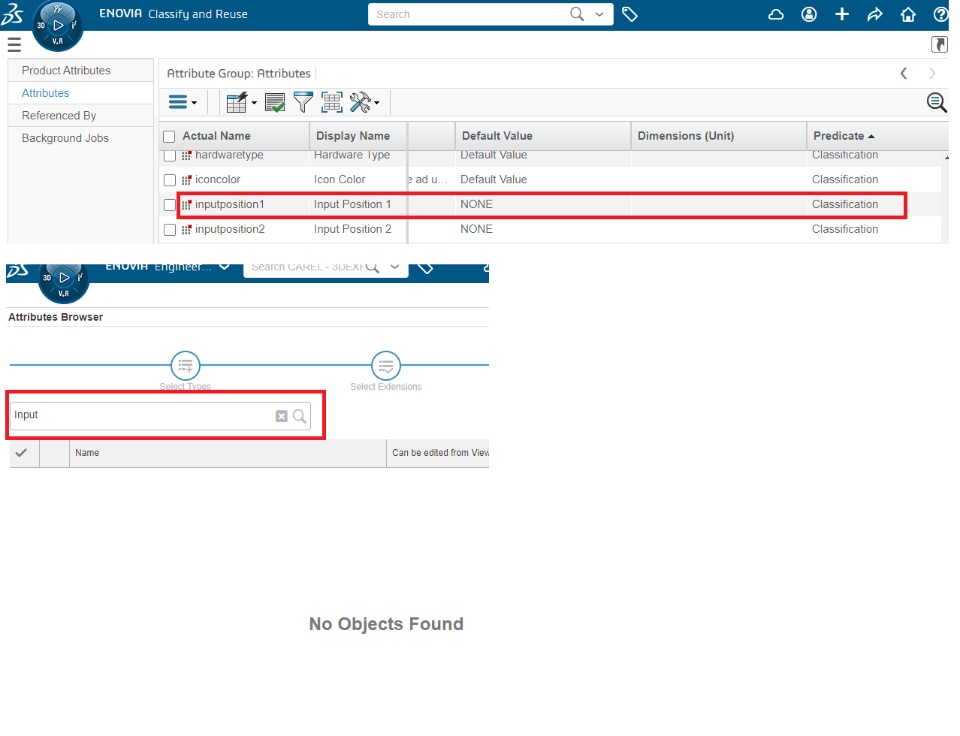Go to previous page arrow
Image resolution: width=960 pixels, height=736 pixels.
904,73
